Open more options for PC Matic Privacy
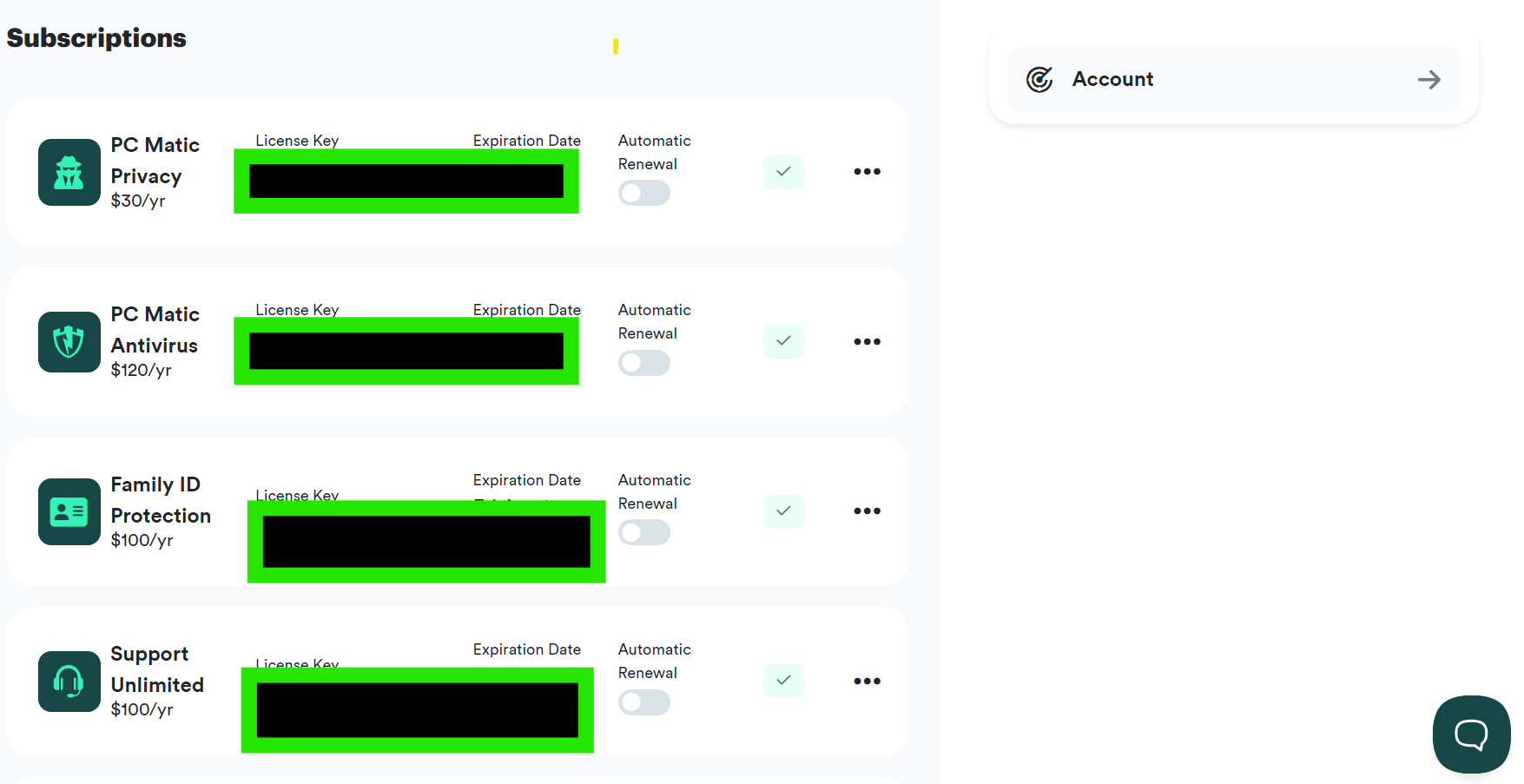This screenshot has width=1524, height=784. click(x=867, y=172)
